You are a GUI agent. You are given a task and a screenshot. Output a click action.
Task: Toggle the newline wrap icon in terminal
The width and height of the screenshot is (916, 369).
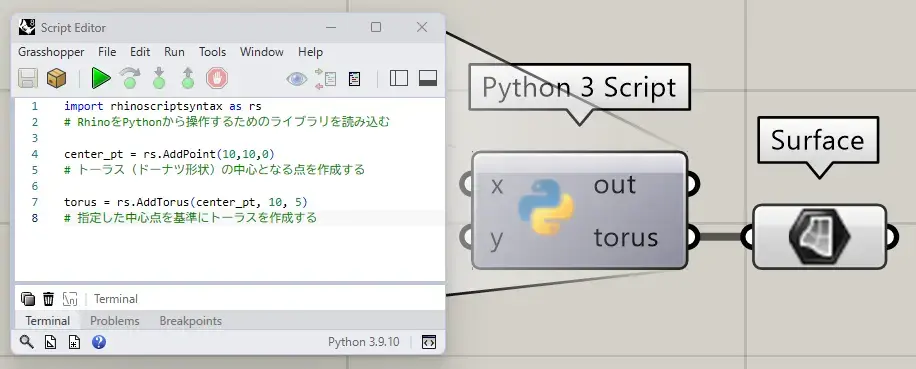pos(70,299)
